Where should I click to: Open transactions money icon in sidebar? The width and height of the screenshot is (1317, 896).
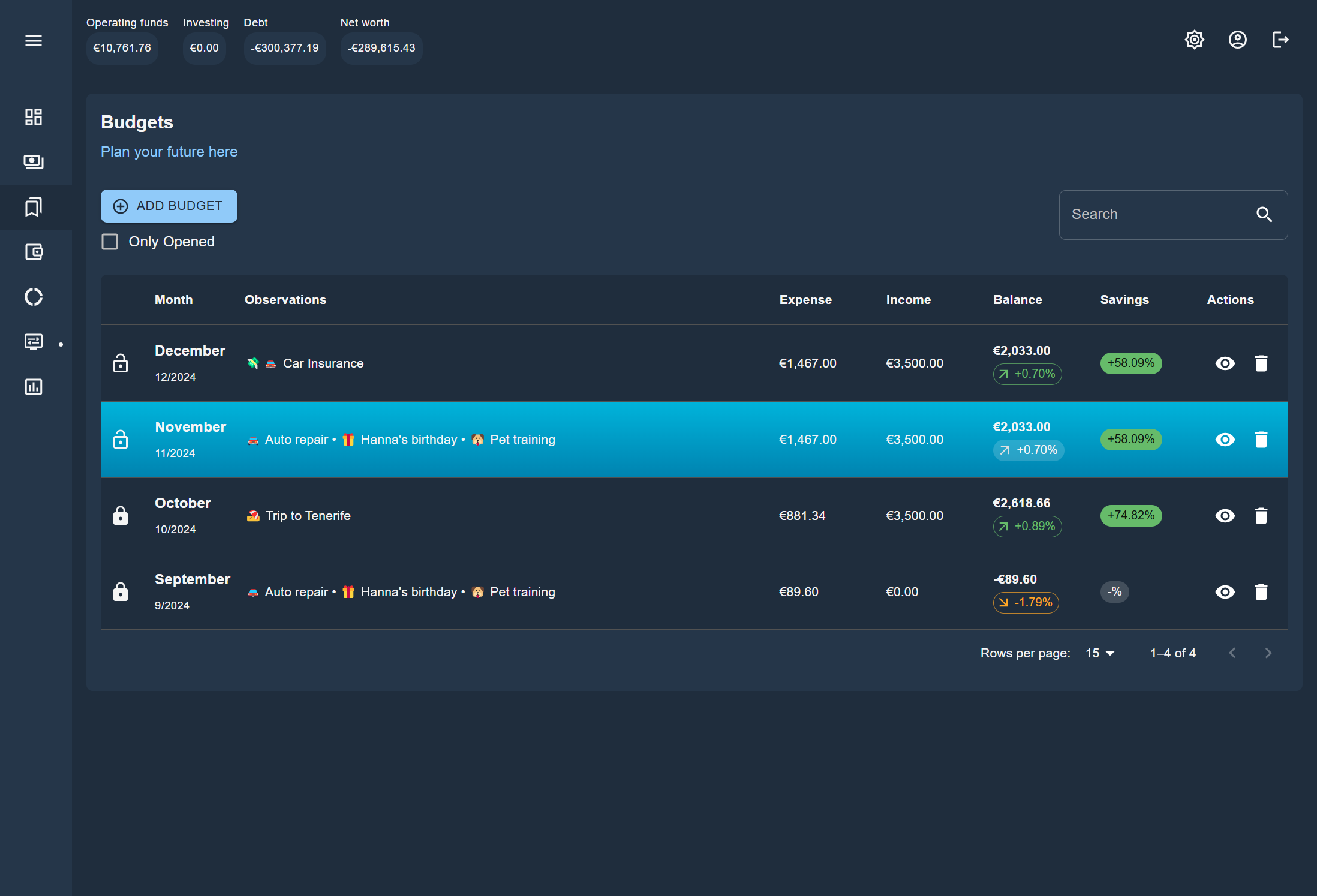[x=34, y=162]
